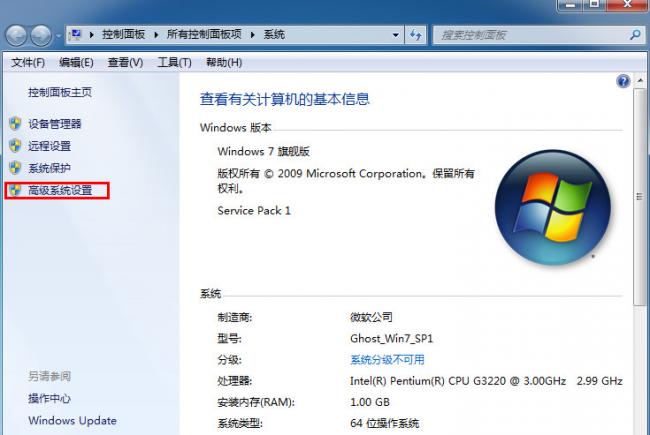Open 设备管理器 link

[55, 124]
